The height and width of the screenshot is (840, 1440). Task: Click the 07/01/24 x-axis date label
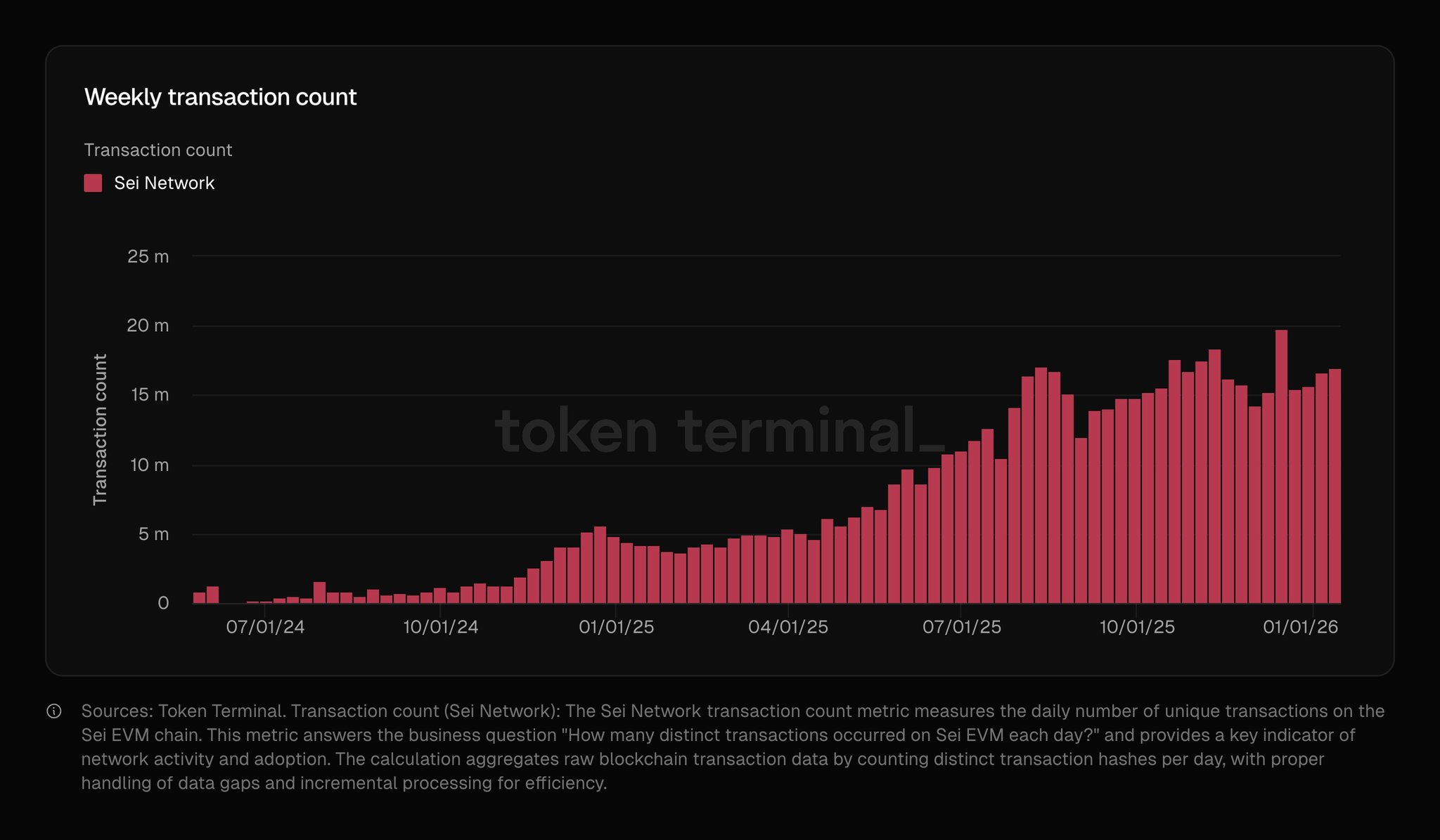point(265,627)
